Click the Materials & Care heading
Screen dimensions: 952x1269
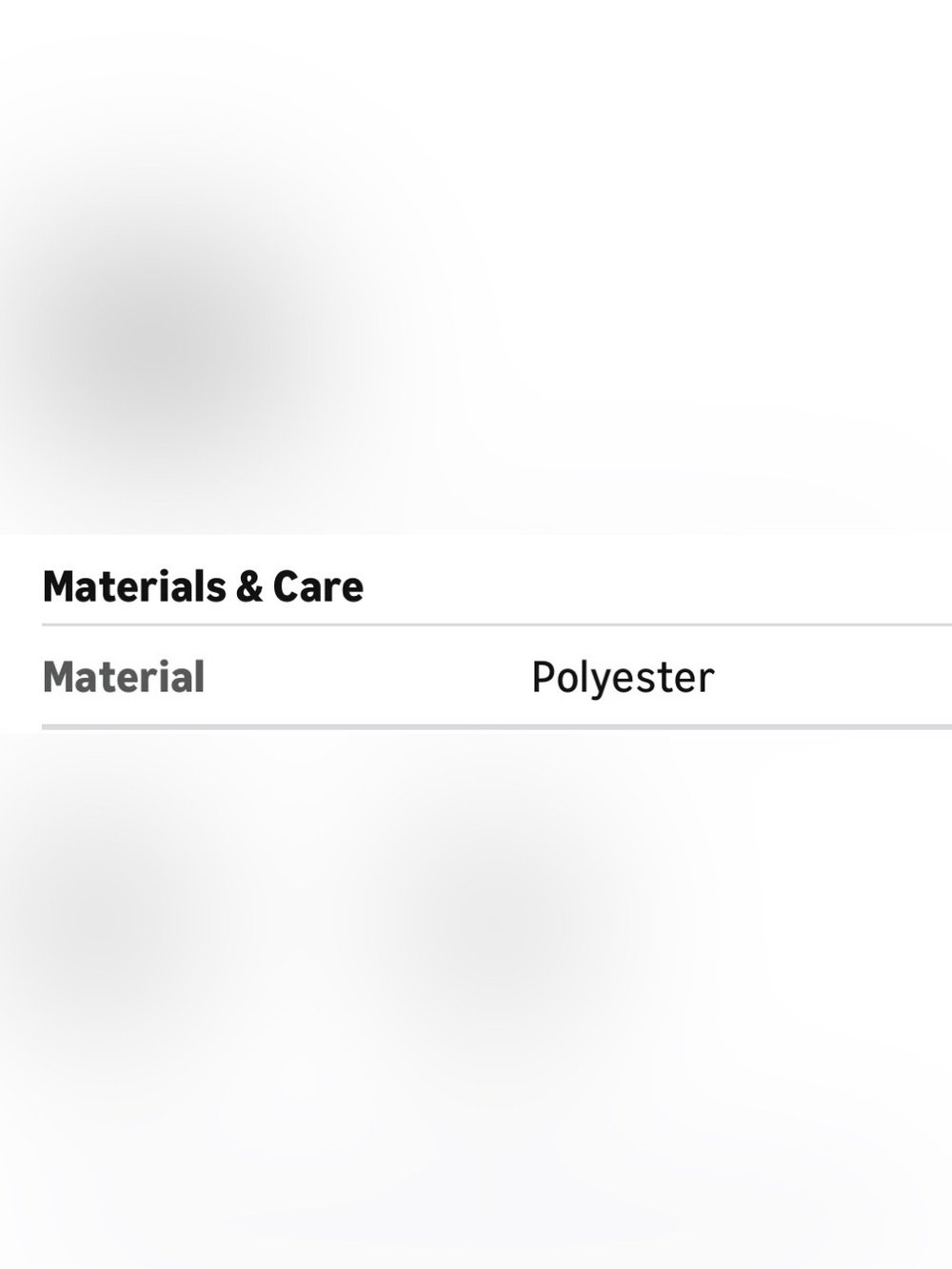click(x=203, y=586)
